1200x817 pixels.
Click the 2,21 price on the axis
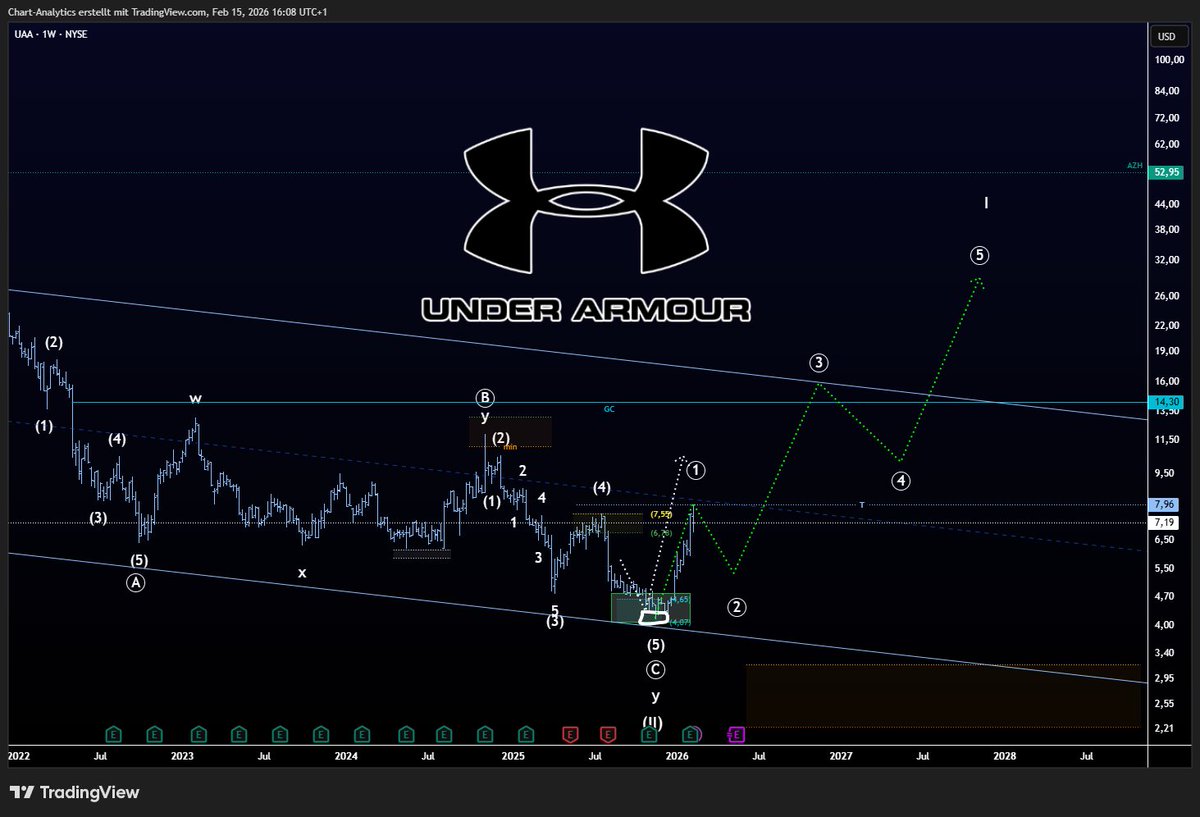click(1165, 728)
